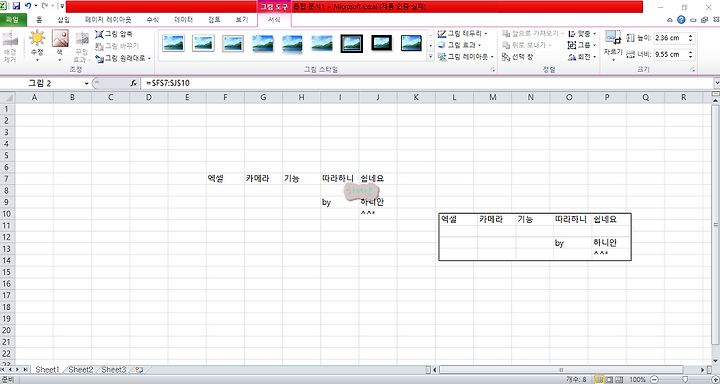Apply the sixth soft-edge picture style
This screenshot has height=384, width=720.
[x=322, y=43]
